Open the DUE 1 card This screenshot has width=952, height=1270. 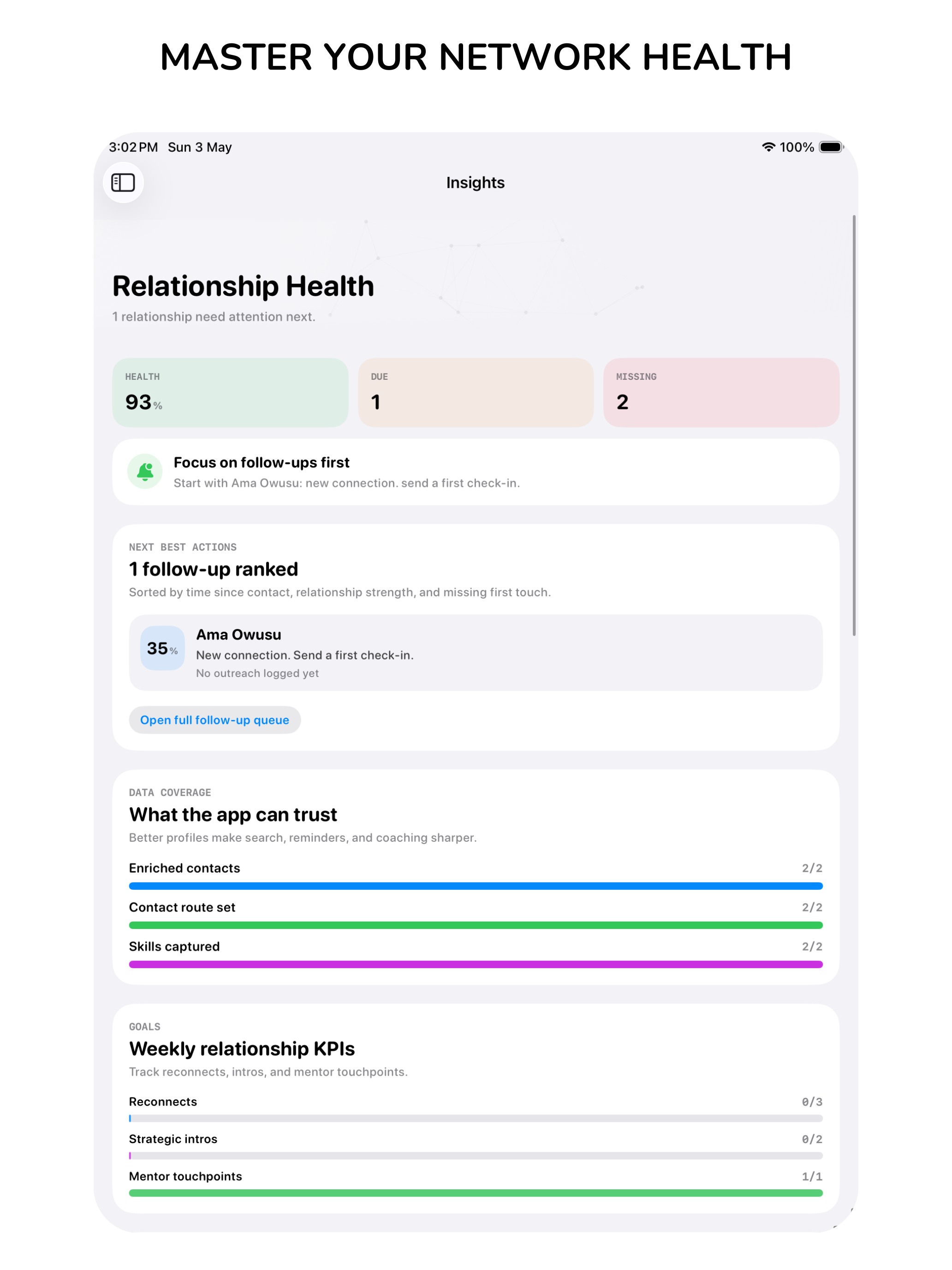click(x=476, y=393)
